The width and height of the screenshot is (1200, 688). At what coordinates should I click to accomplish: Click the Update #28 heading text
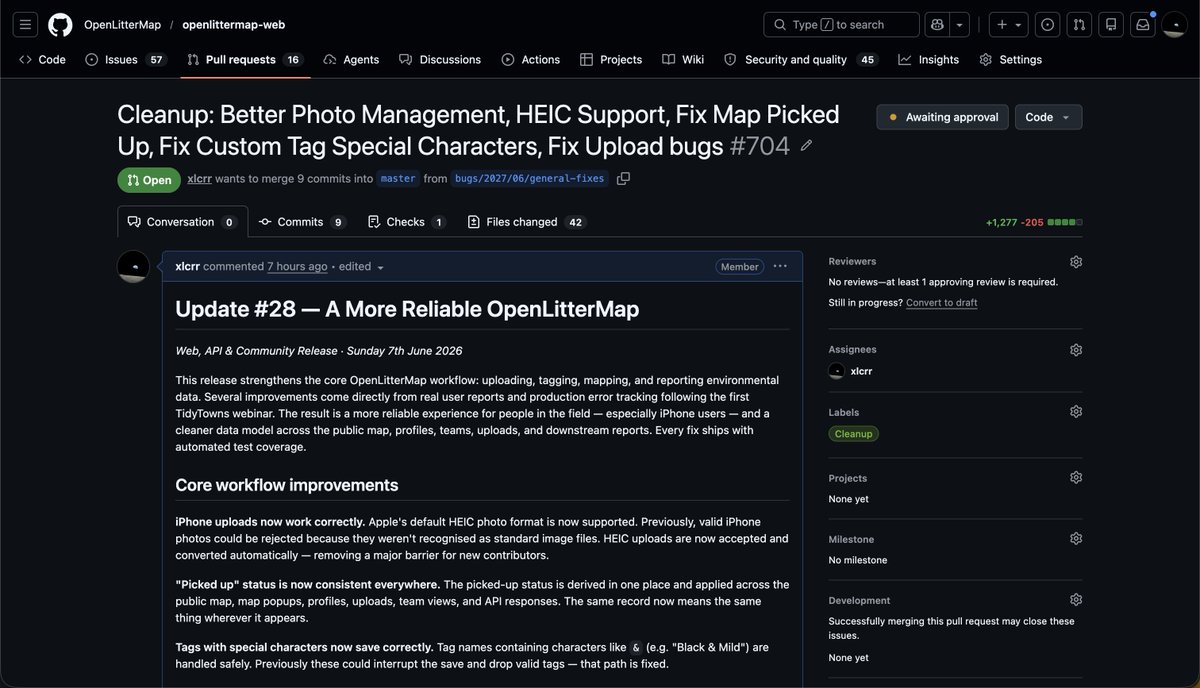click(407, 309)
